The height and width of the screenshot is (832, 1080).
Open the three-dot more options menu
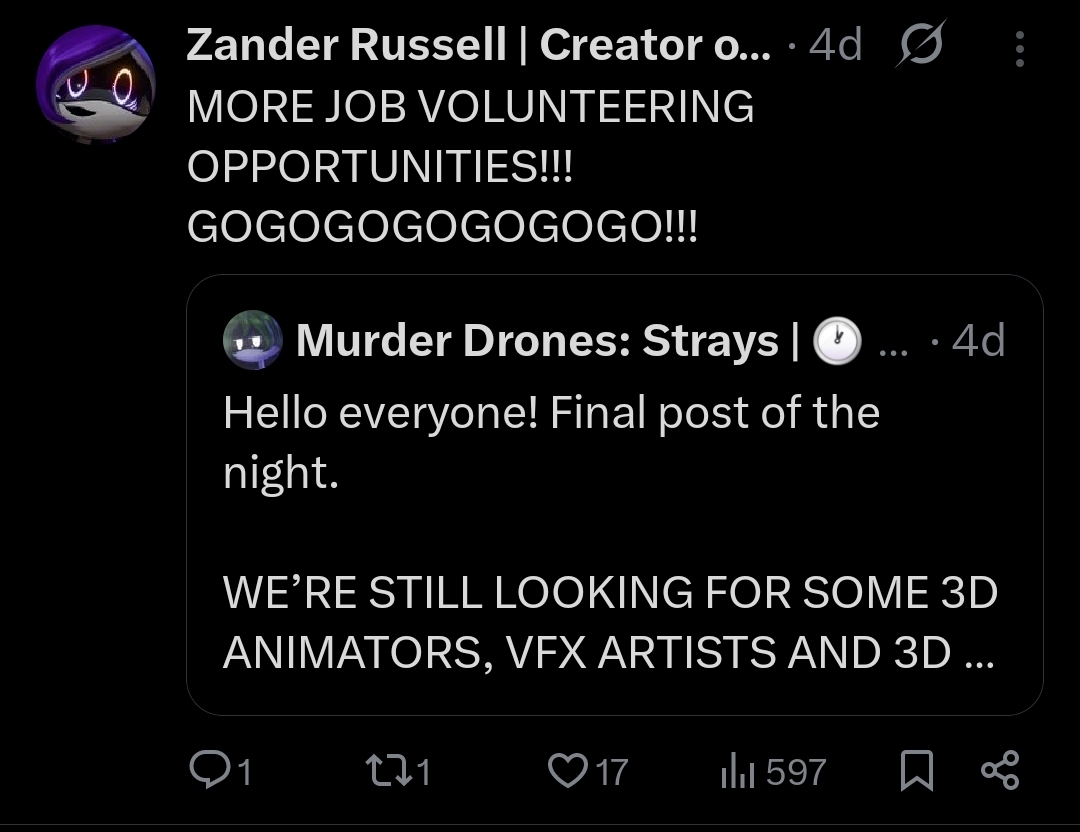click(1019, 48)
